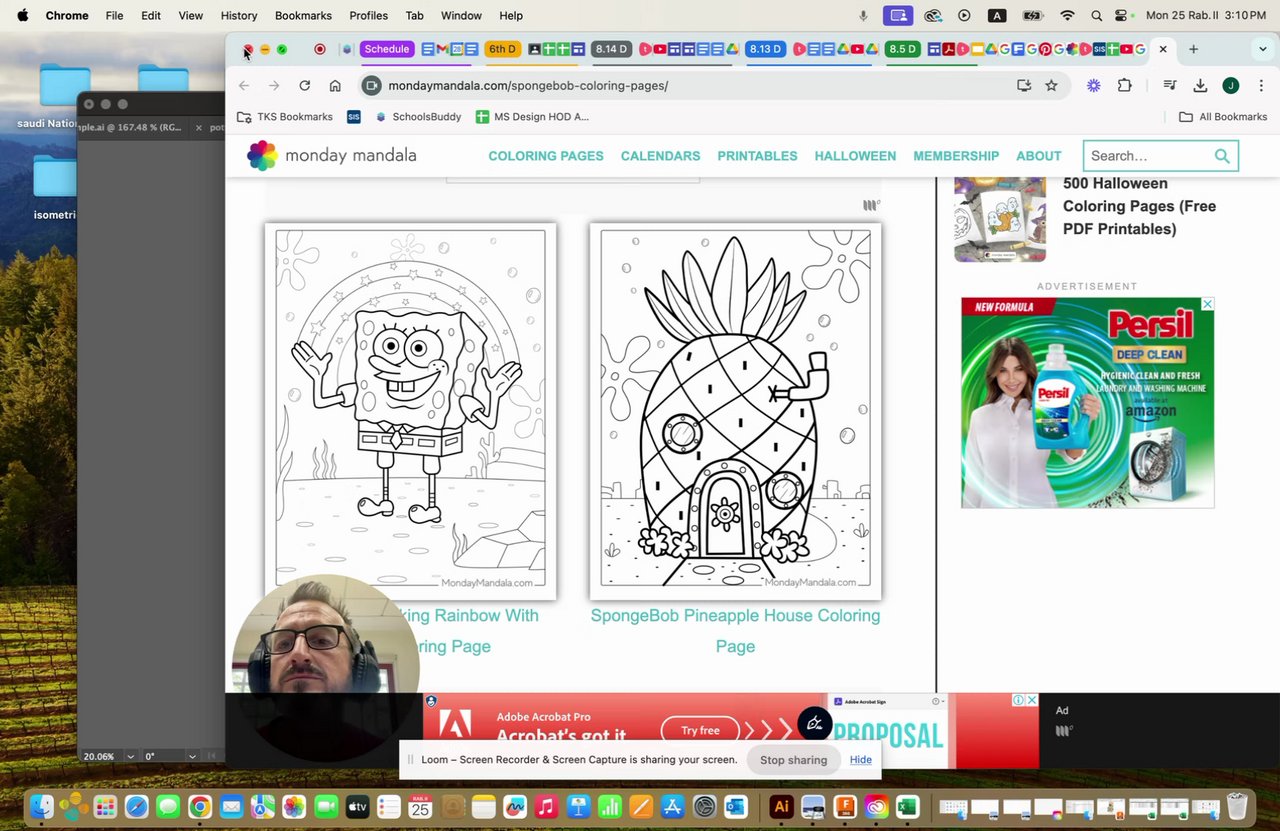This screenshot has width=1280, height=831.
Task: Hide the Loom sharing notification
Action: click(861, 760)
